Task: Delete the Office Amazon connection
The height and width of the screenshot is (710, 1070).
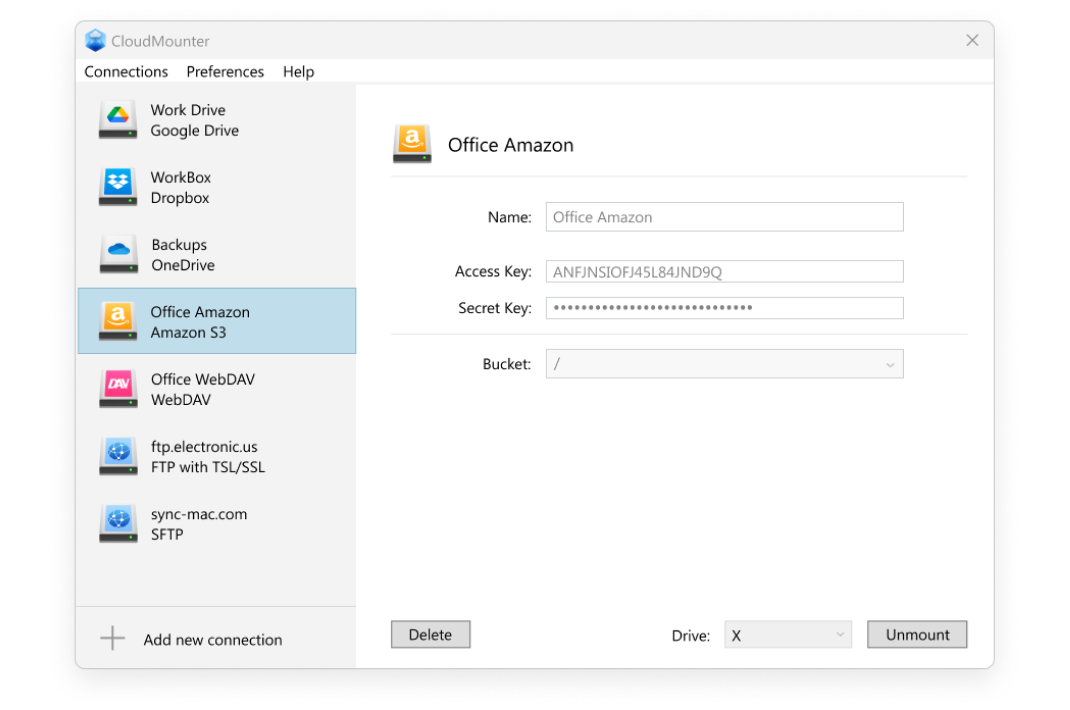Action: pos(430,634)
